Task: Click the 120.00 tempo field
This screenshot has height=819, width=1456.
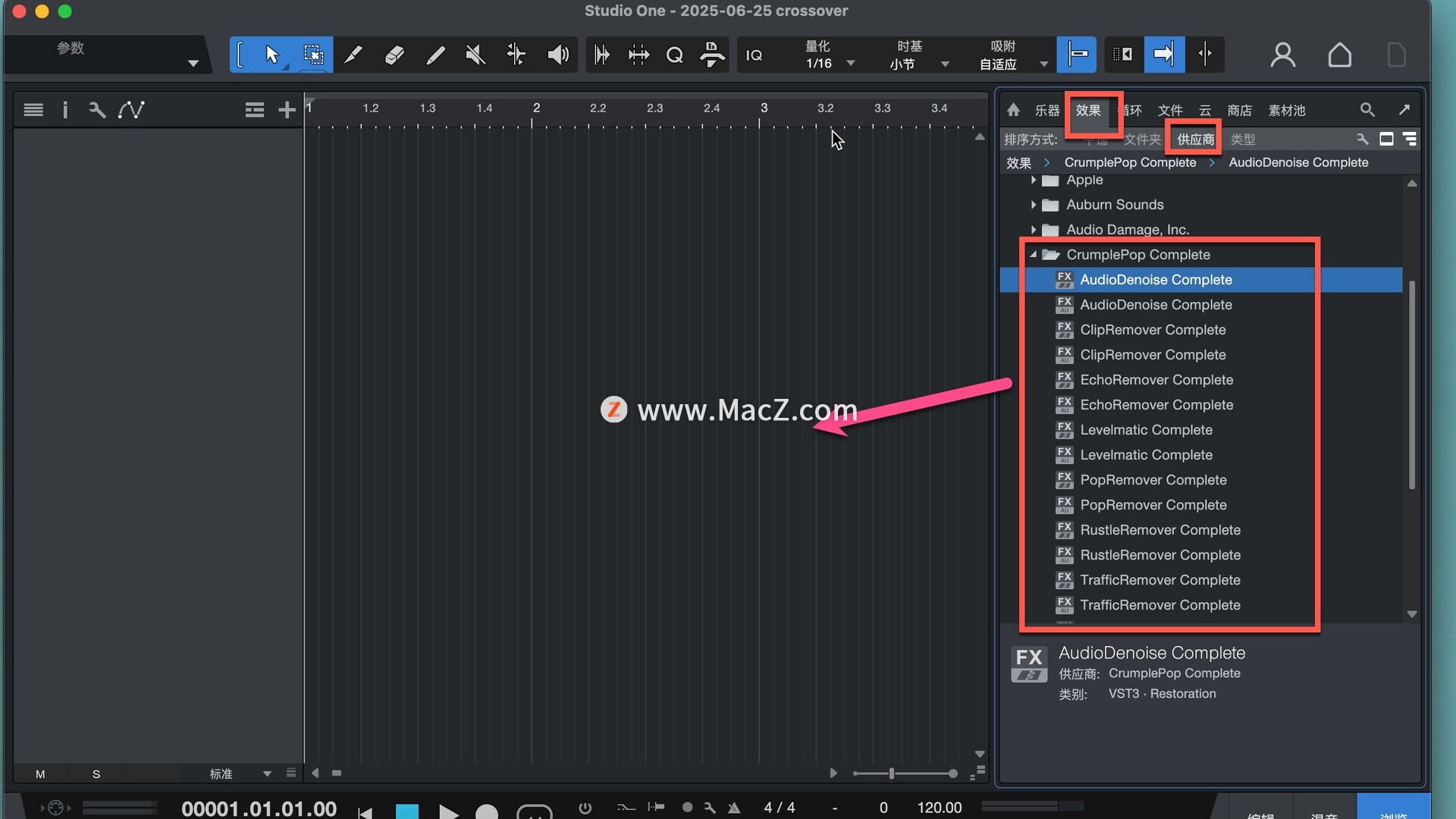Action: pyautogui.click(x=940, y=808)
